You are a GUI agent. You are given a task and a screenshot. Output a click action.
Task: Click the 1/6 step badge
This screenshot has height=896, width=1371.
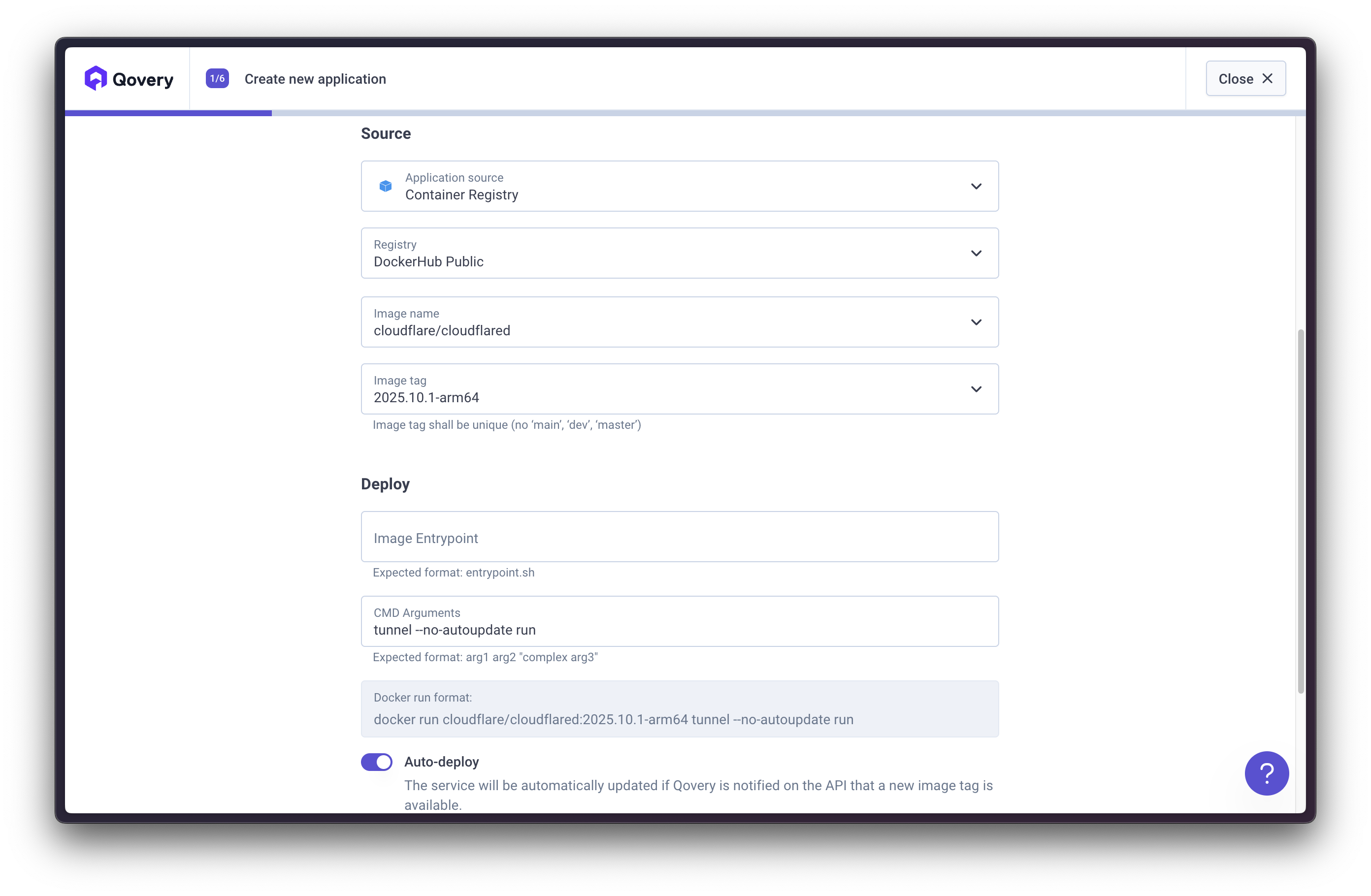click(217, 78)
